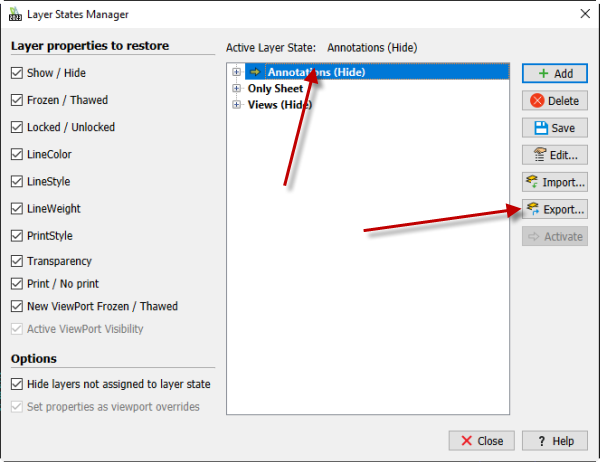600x462 pixels.
Task: Toggle the LineWeight checkbox
Action: [x=17, y=209]
